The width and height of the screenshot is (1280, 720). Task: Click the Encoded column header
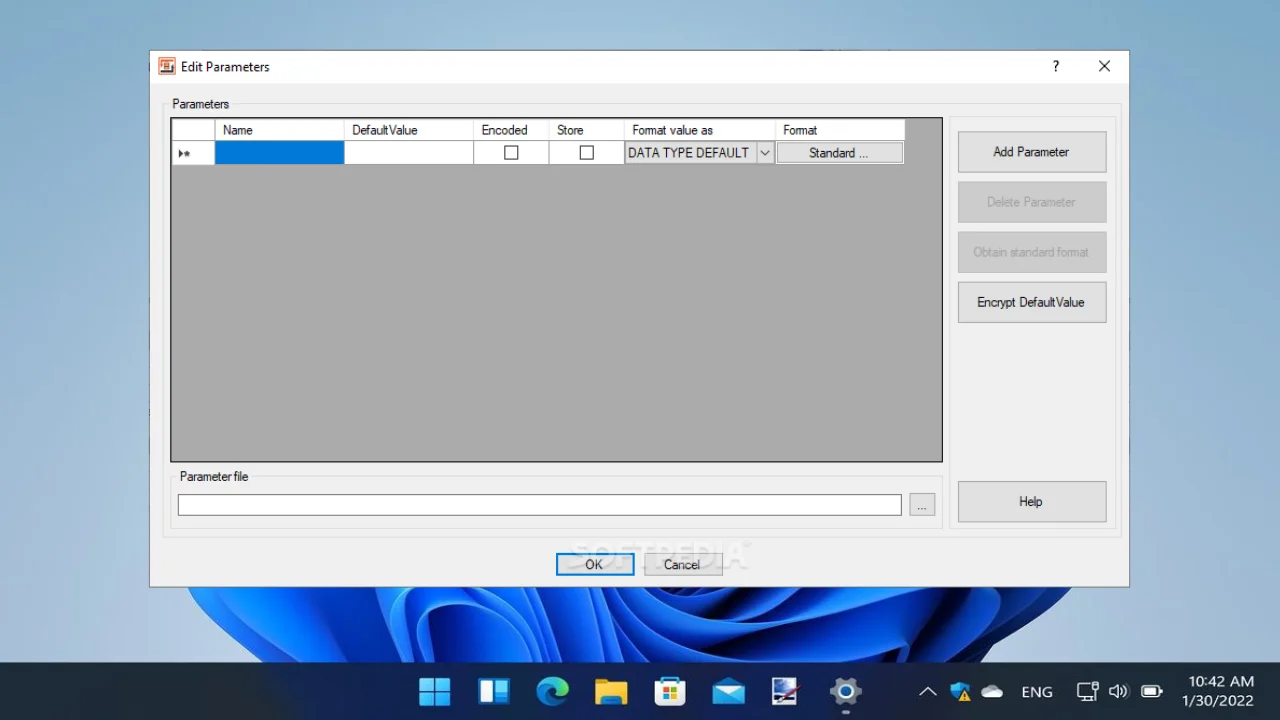click(511, 130)
